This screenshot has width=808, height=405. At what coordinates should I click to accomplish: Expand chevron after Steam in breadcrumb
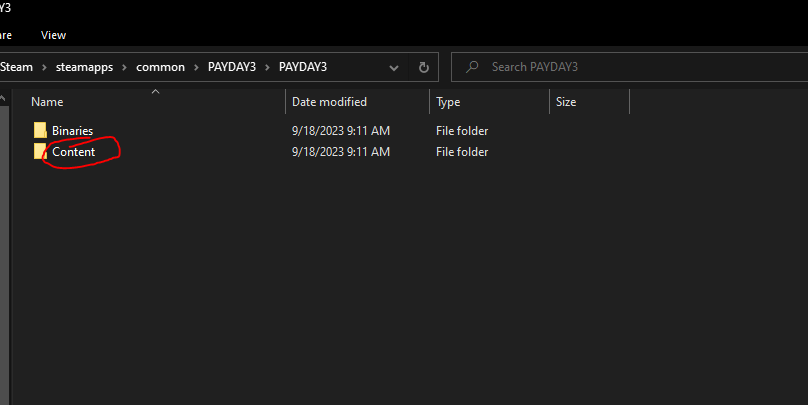coord(42,67)
